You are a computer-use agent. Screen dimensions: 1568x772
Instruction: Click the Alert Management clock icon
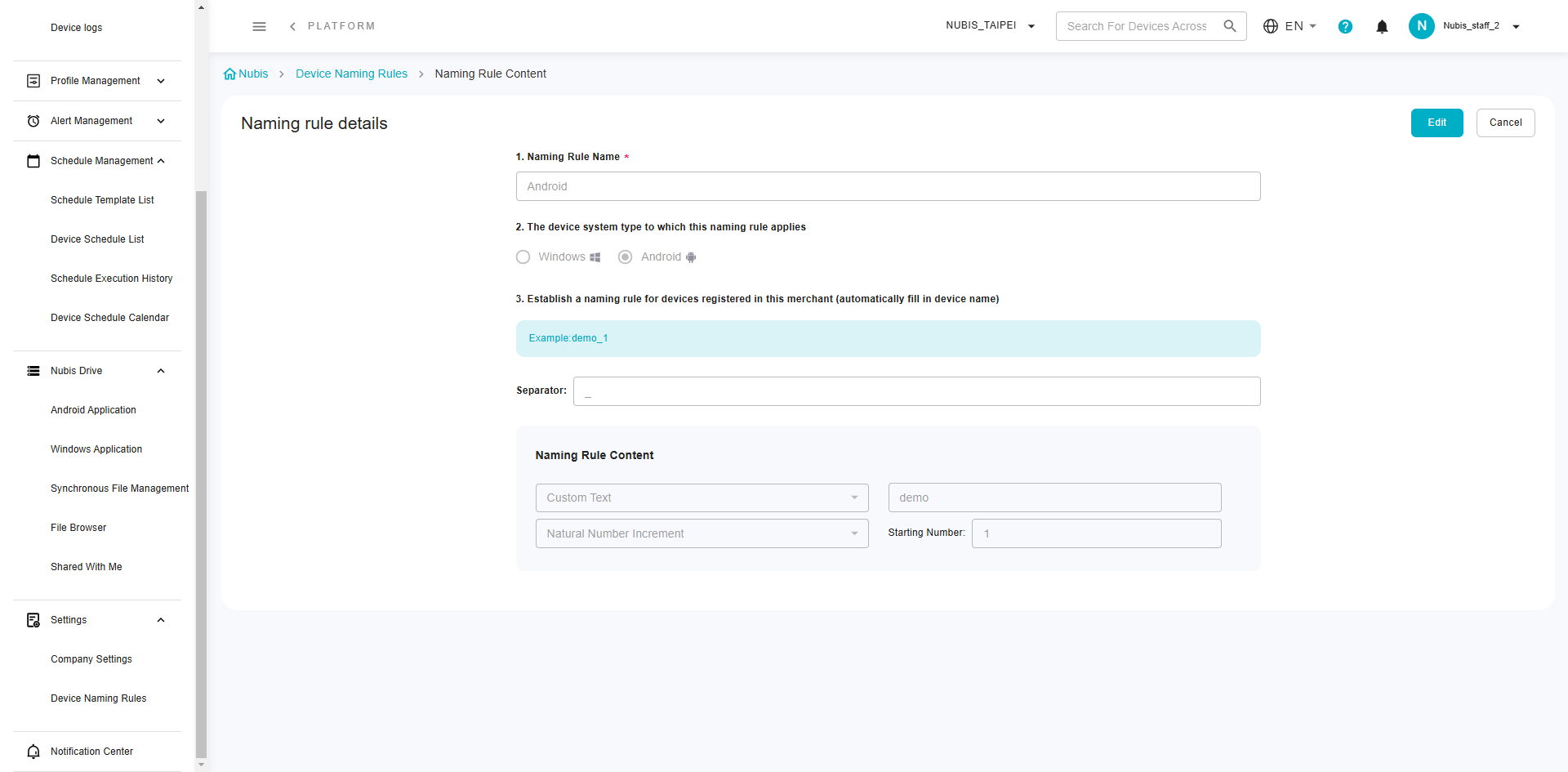click(x=33, y=121)
